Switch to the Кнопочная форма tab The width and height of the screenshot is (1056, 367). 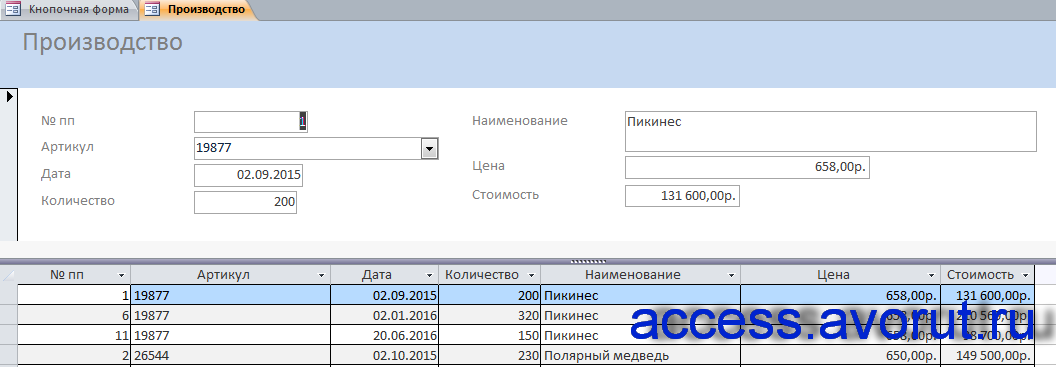pos(70,9)
